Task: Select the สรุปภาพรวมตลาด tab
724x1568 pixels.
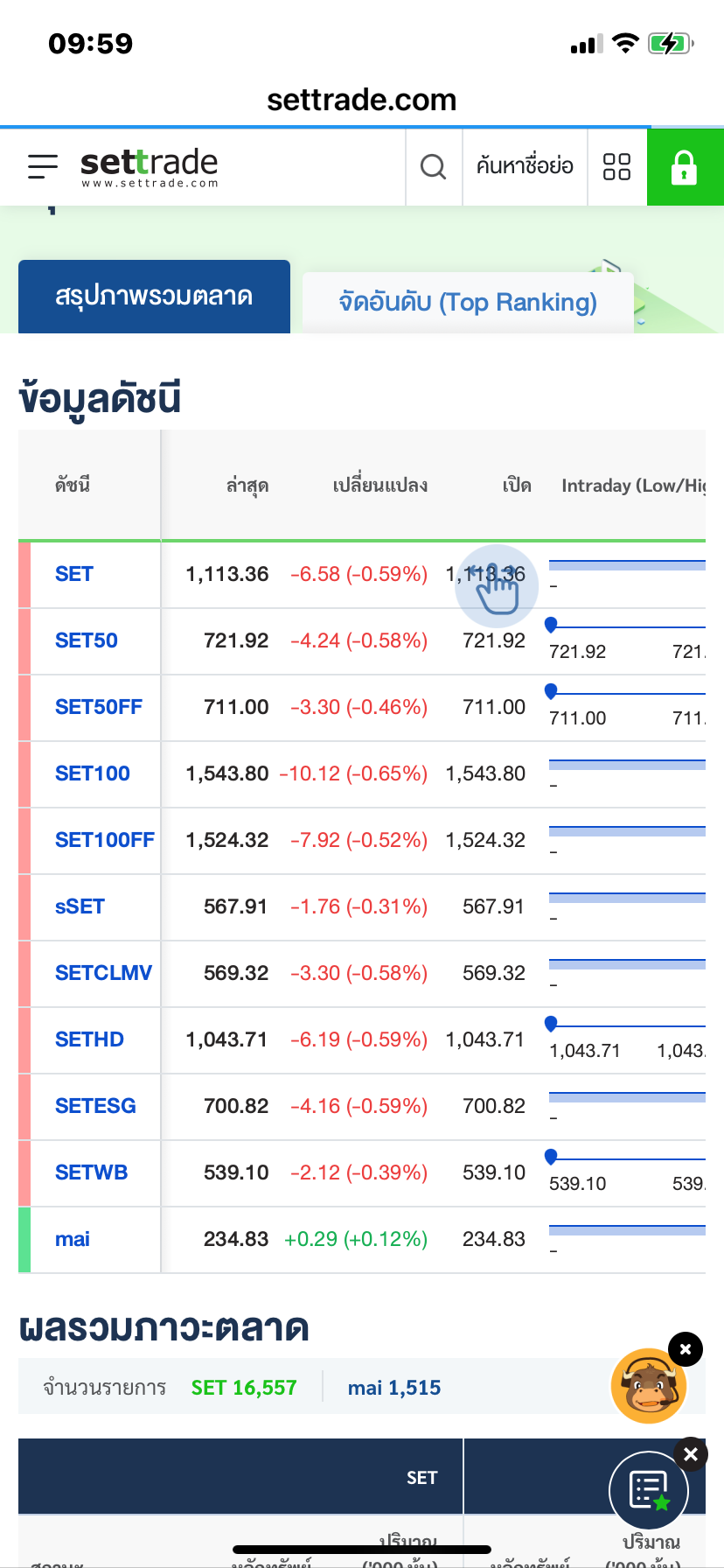Action: (154, 297)
